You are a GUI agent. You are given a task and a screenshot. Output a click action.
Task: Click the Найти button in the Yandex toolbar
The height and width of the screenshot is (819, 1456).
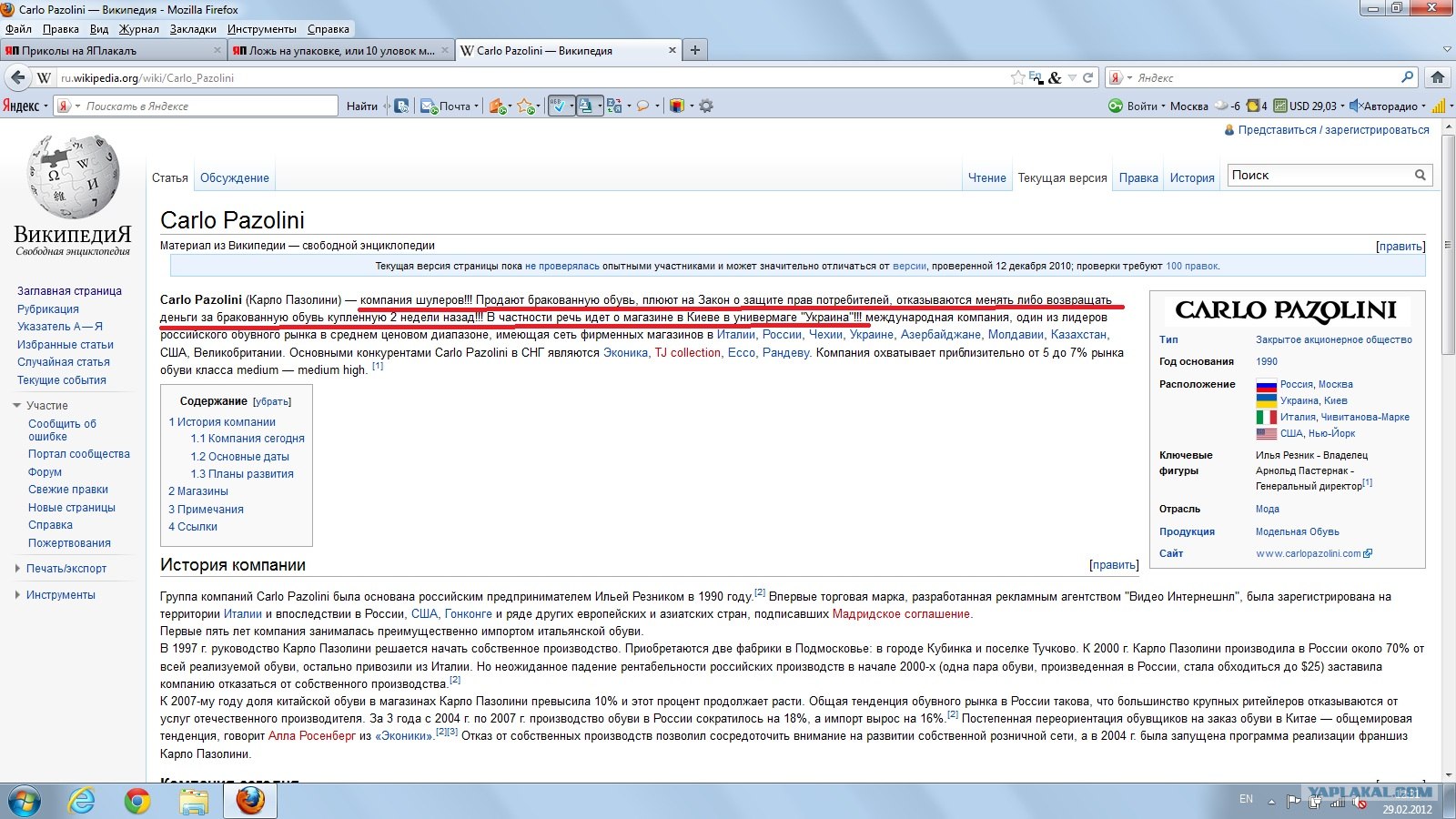point(362,106)
